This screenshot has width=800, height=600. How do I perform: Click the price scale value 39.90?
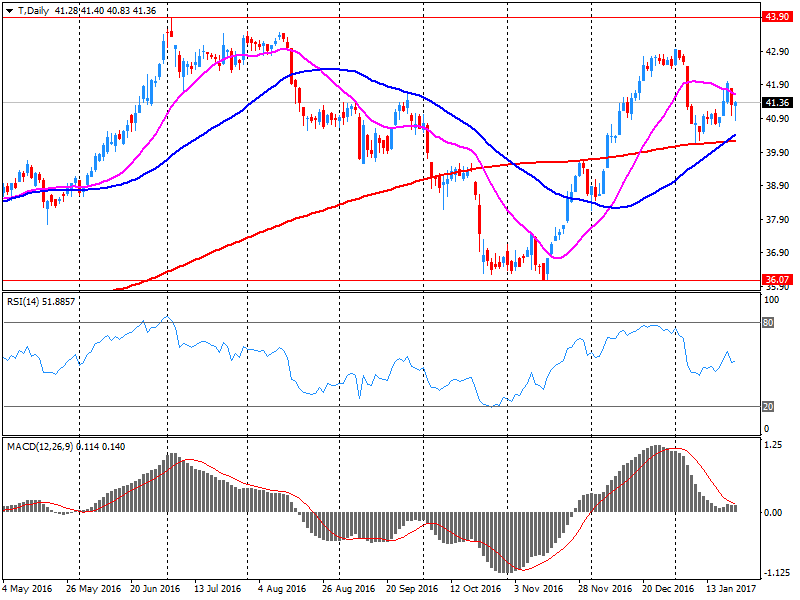tap(777, 153)
